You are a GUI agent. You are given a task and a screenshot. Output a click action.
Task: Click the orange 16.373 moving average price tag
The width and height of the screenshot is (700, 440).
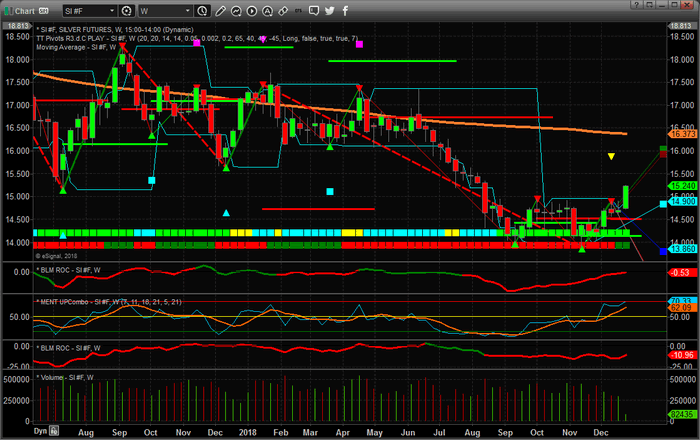[682, 134]
